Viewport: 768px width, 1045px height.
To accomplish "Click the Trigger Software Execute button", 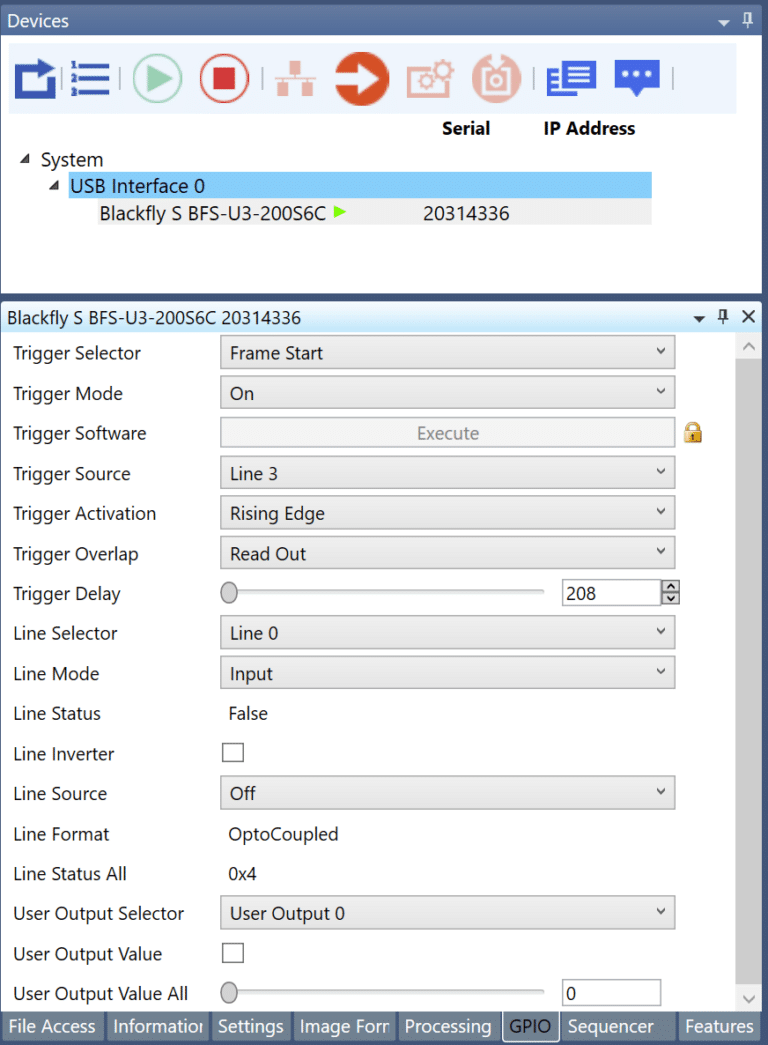I will coord(447,433).
